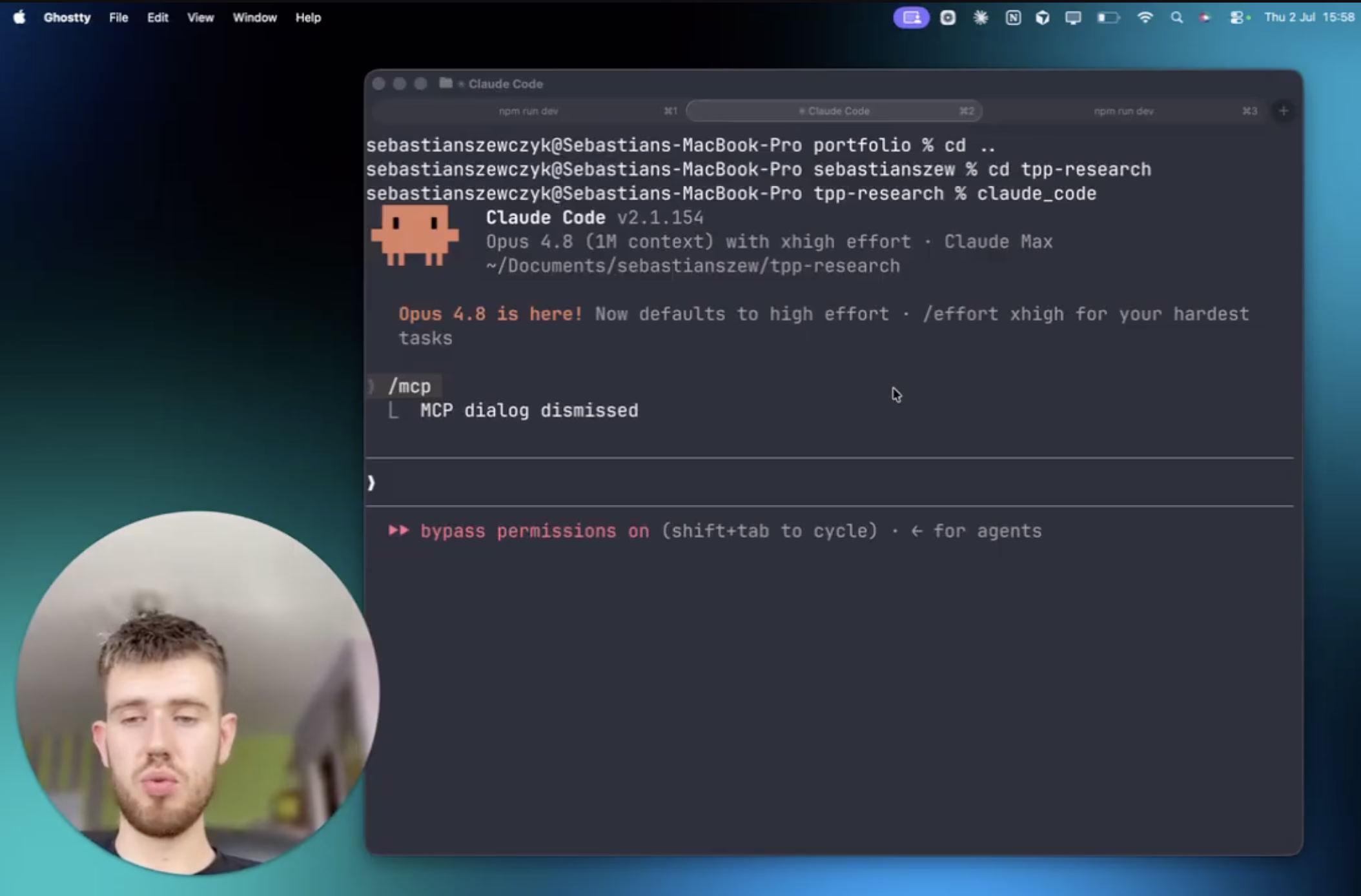Open Spotlight search magnifier icon
The width and height of the screenshot is (1361, 896).
1176,17
